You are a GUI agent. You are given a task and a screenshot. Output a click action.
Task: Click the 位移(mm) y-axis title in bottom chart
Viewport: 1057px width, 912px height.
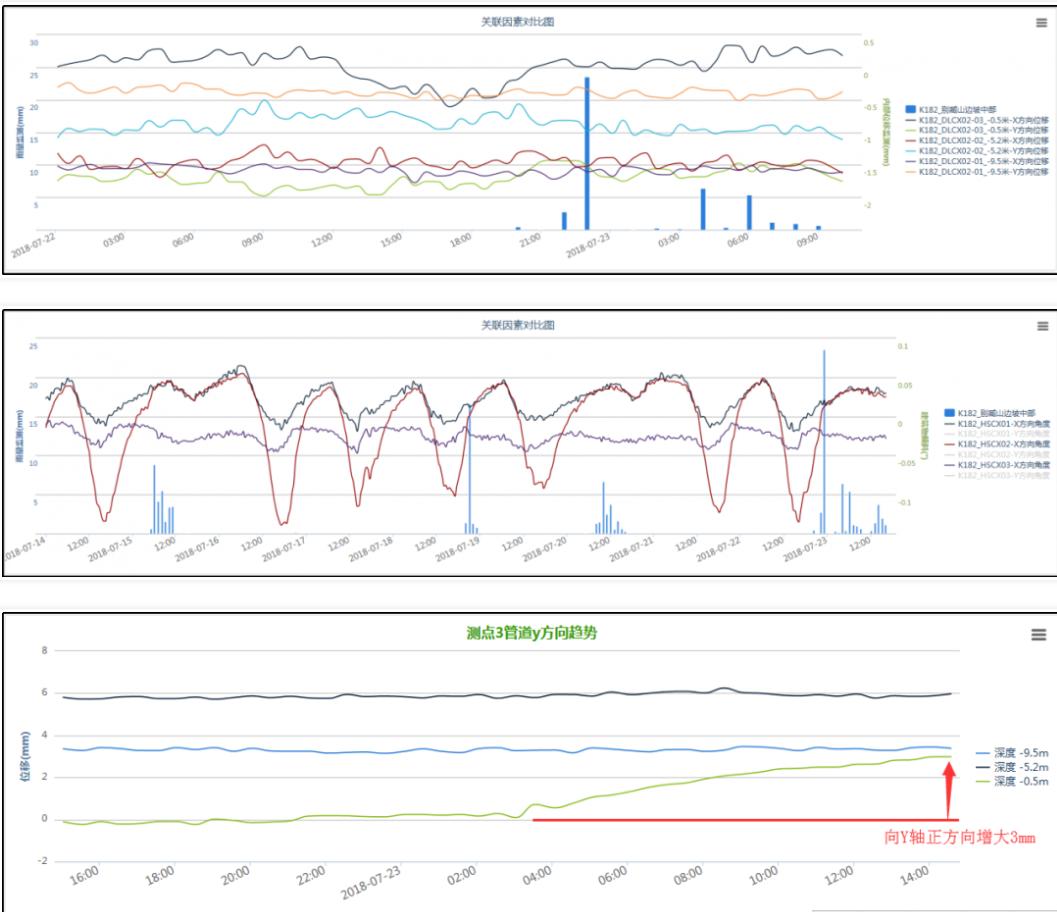click(x=25, y=755)
